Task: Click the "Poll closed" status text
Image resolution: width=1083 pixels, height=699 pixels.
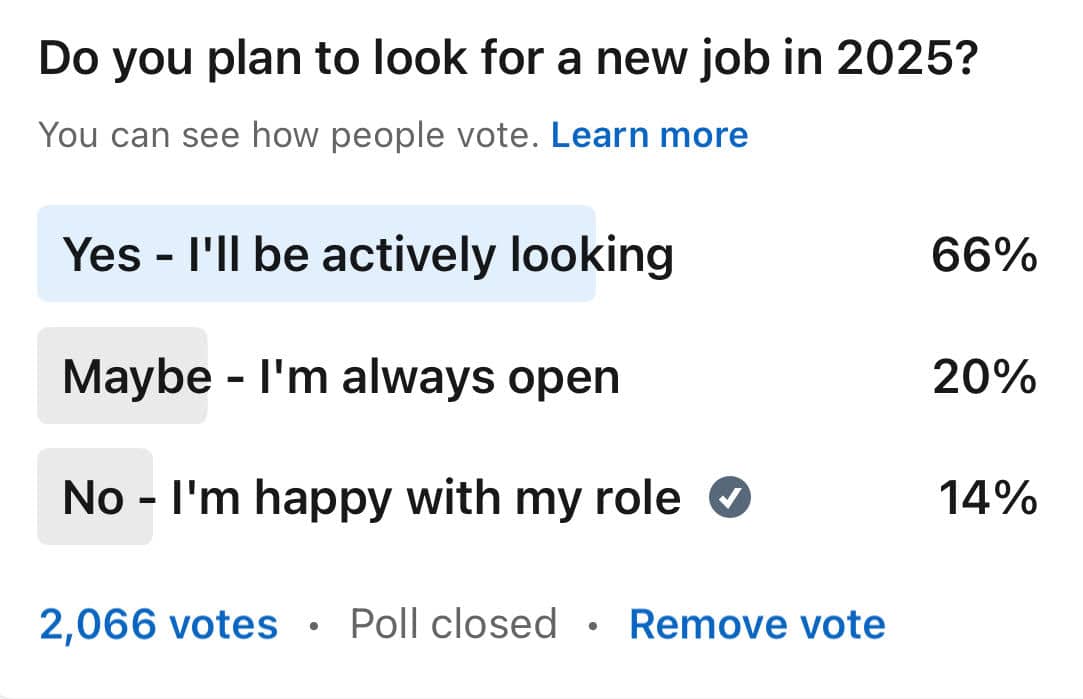Action: (453, 624)
